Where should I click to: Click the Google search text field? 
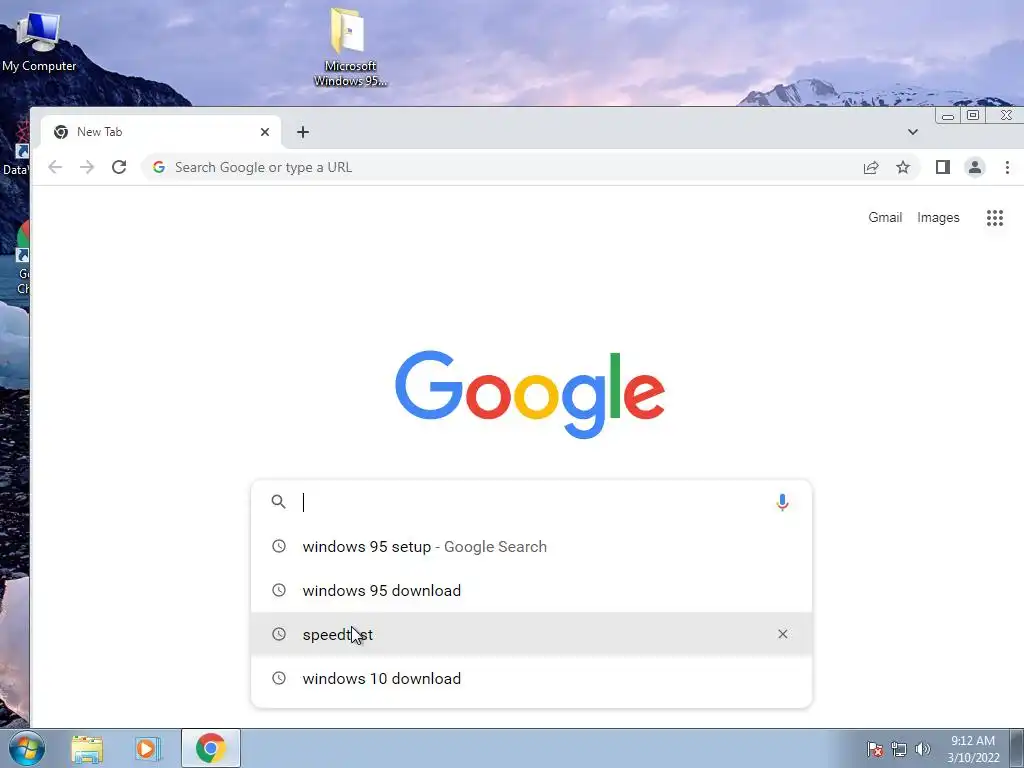(532, 502)
